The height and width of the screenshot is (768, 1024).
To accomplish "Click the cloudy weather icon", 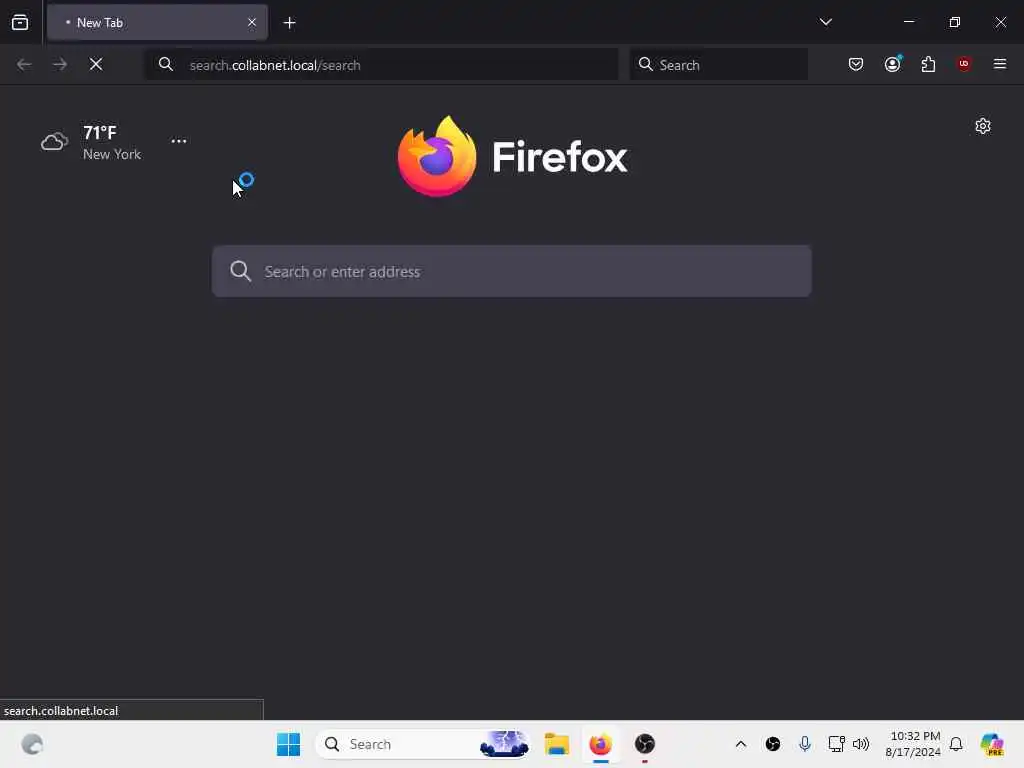I will (54, 142).
